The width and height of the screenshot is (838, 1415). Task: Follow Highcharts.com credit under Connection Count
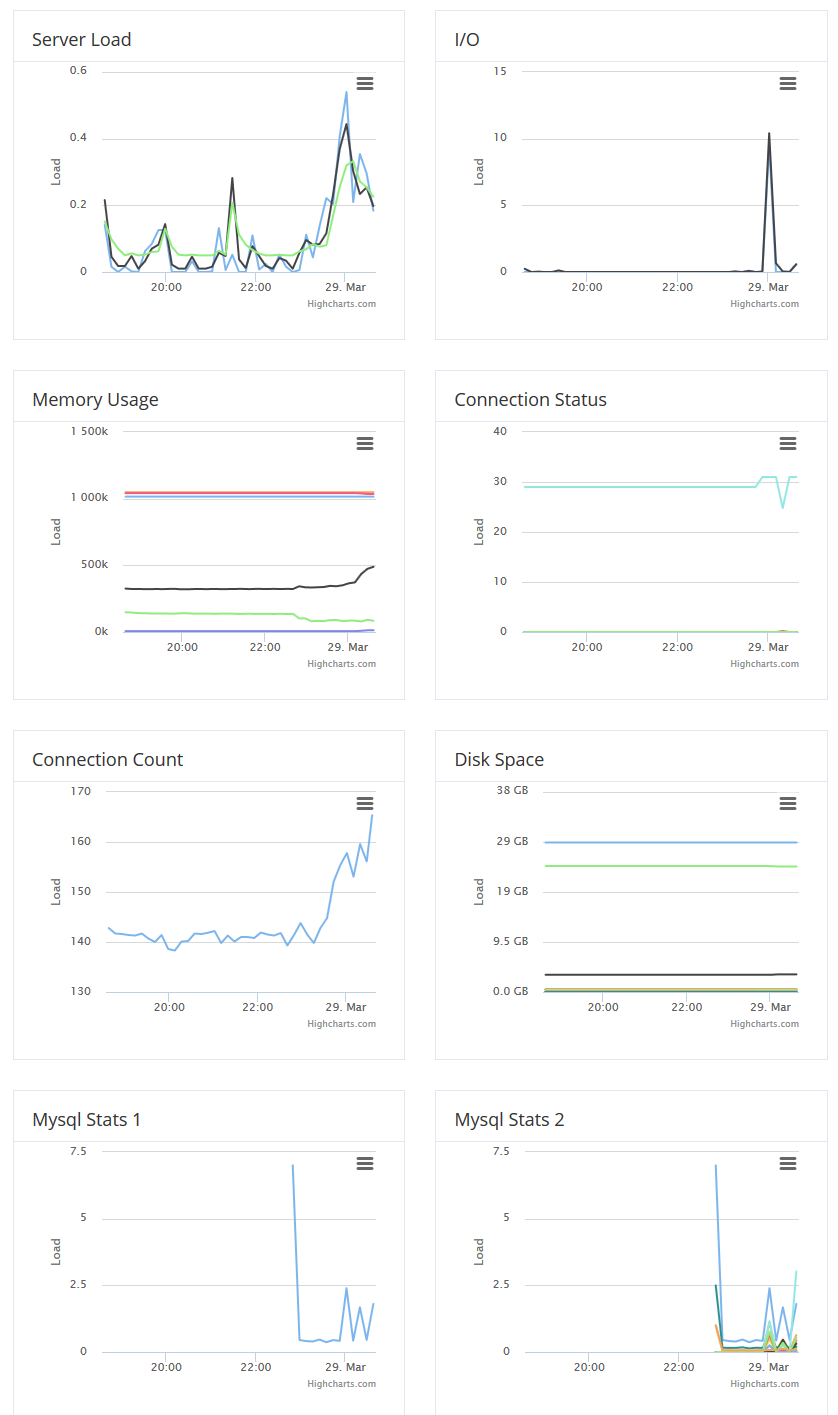click(x=342, y=1024)
